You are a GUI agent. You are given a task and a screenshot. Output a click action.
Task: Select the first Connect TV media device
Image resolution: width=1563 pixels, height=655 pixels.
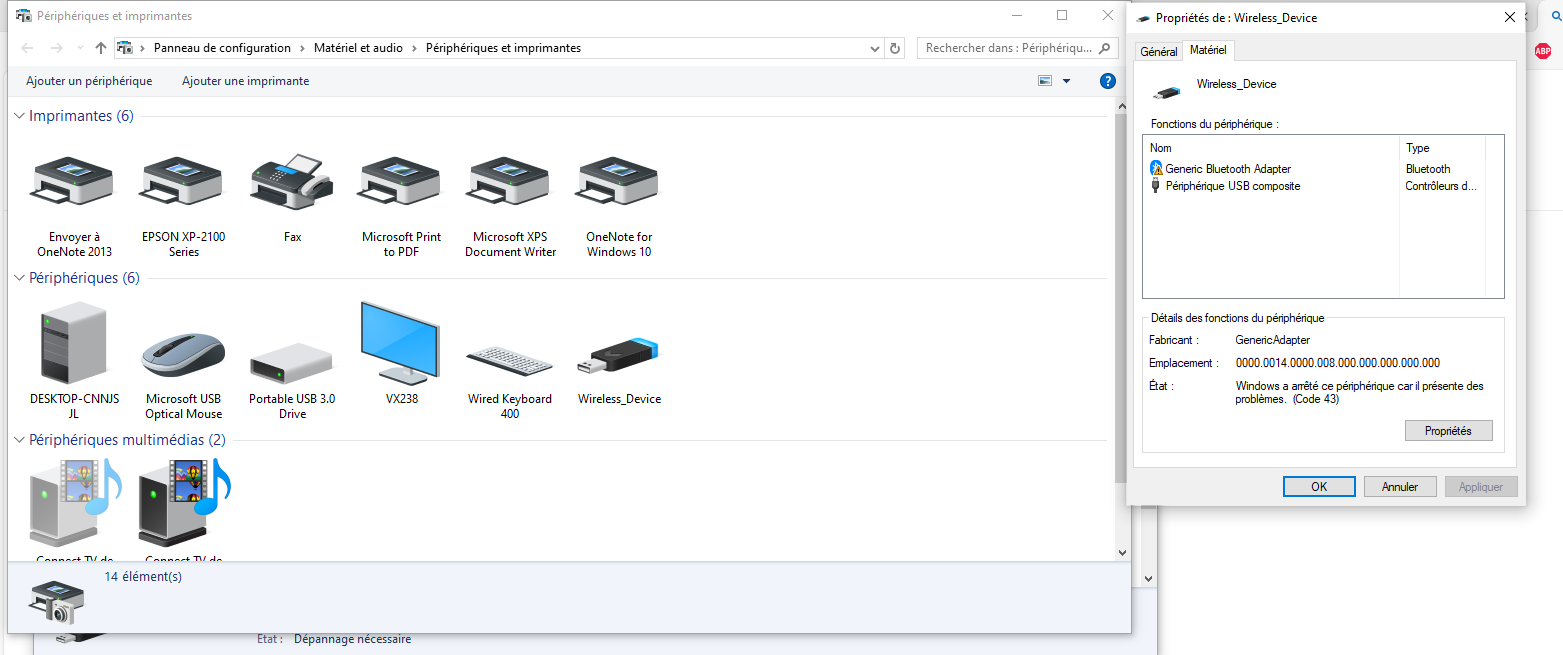coord(74,503)
